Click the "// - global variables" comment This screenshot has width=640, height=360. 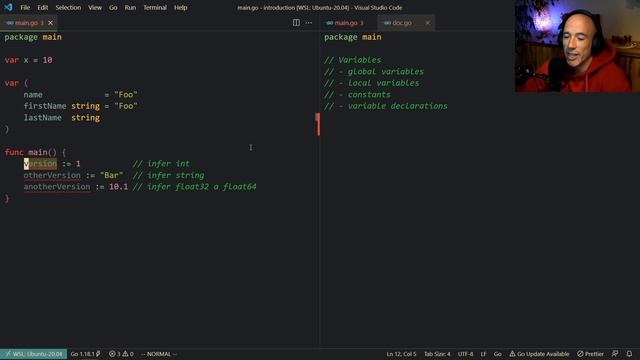[x=374, y=71]
